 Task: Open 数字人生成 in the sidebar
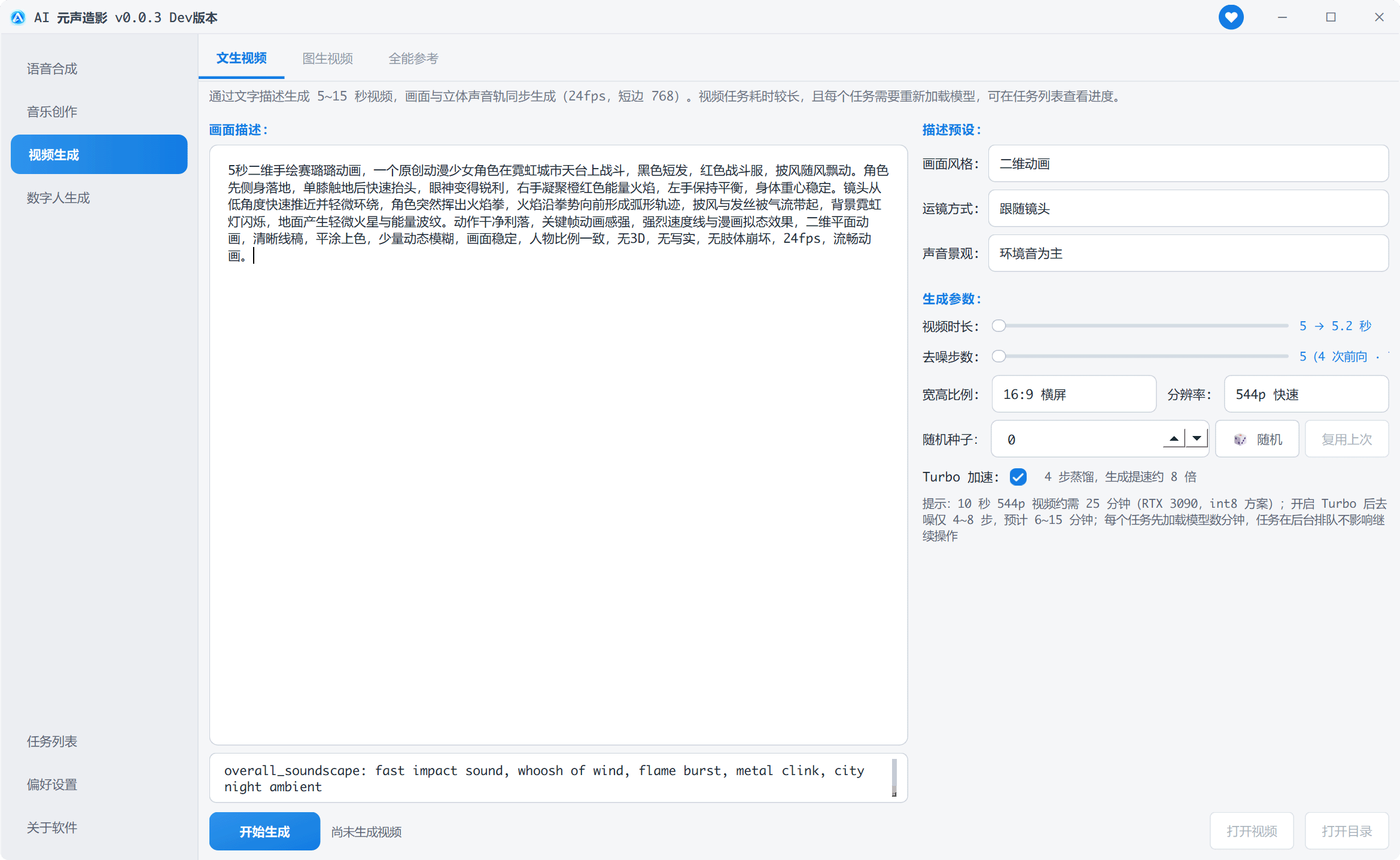point(99,197)
